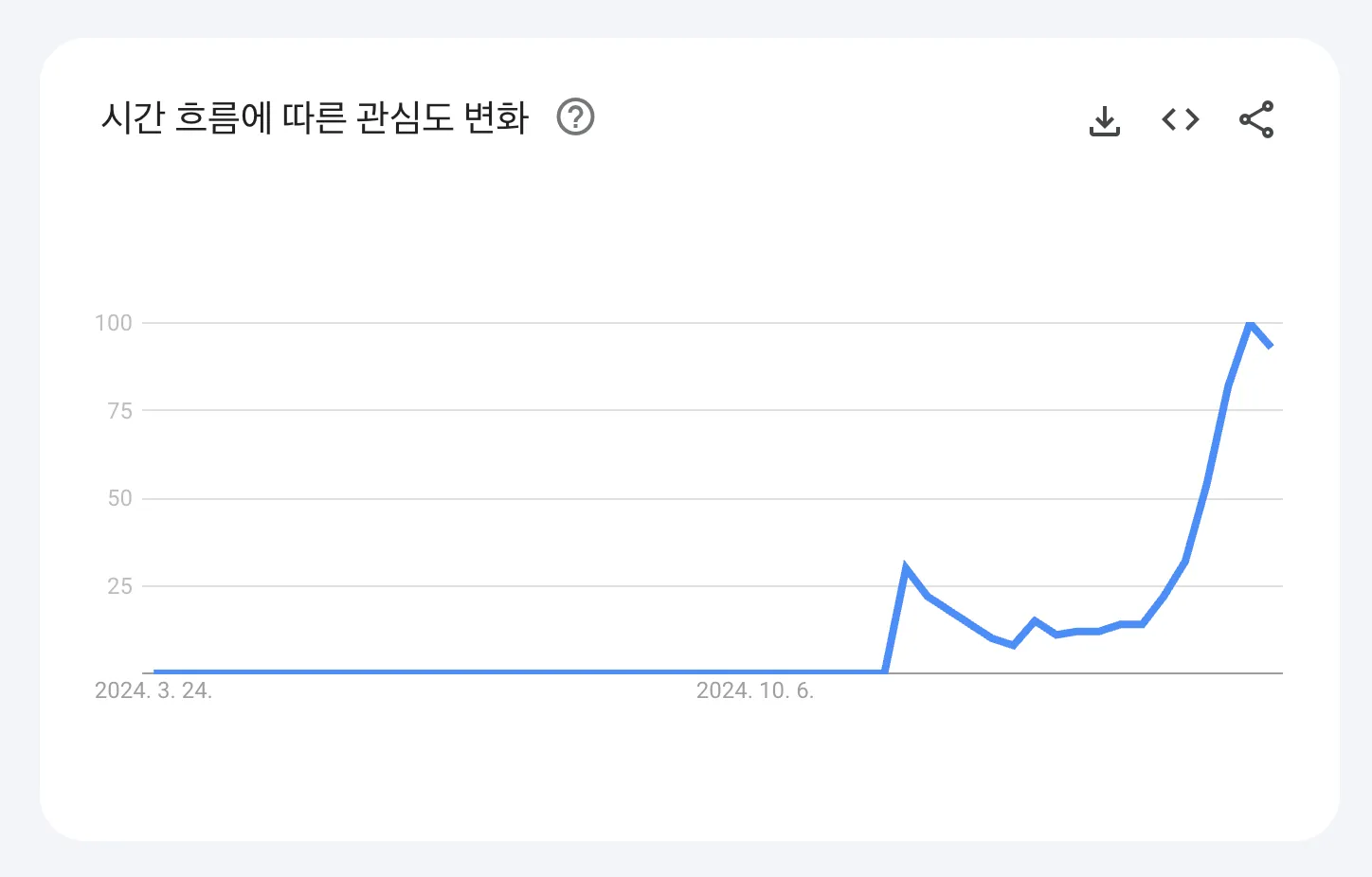Click the 50 y-axis label
The height and width of the screenshot is (877, 1372).
[120, 498]
